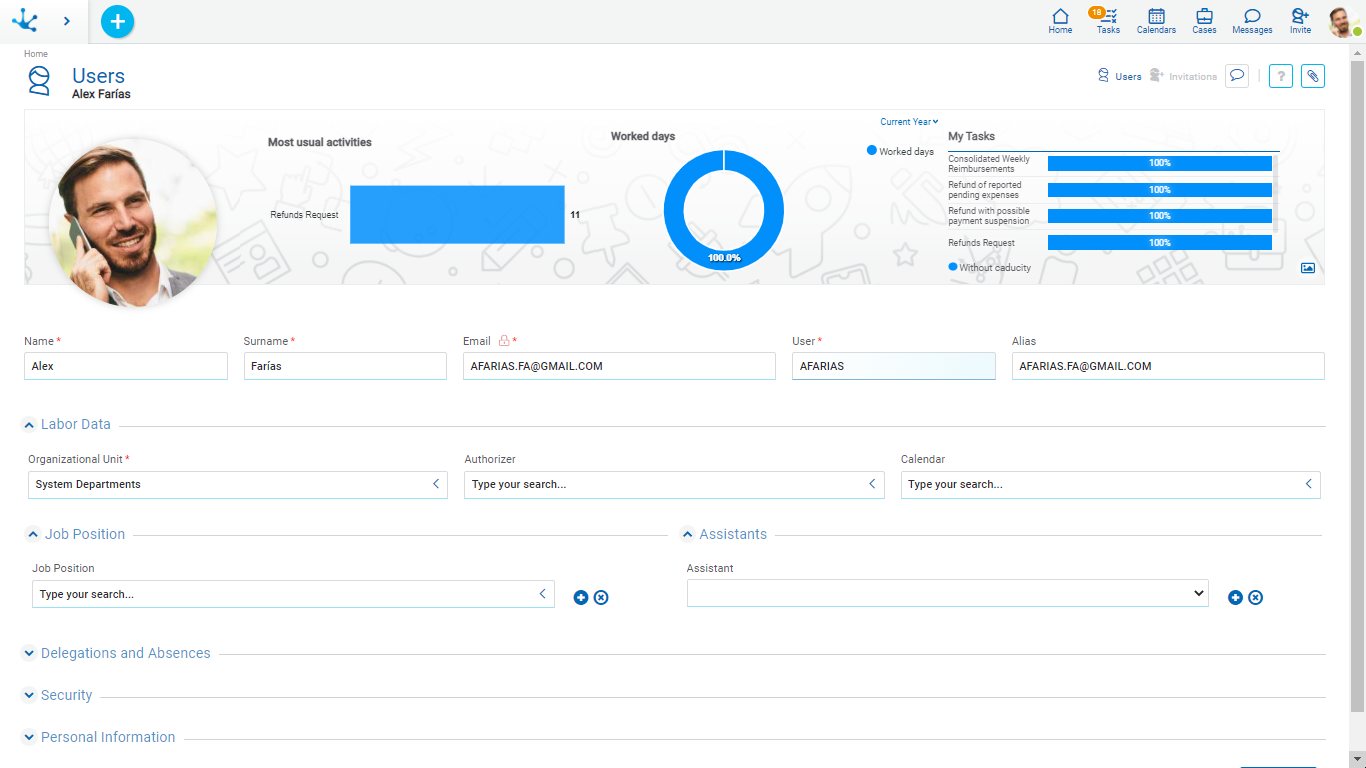
Task: Remove assistant with the x icon
Action: 1255,597
